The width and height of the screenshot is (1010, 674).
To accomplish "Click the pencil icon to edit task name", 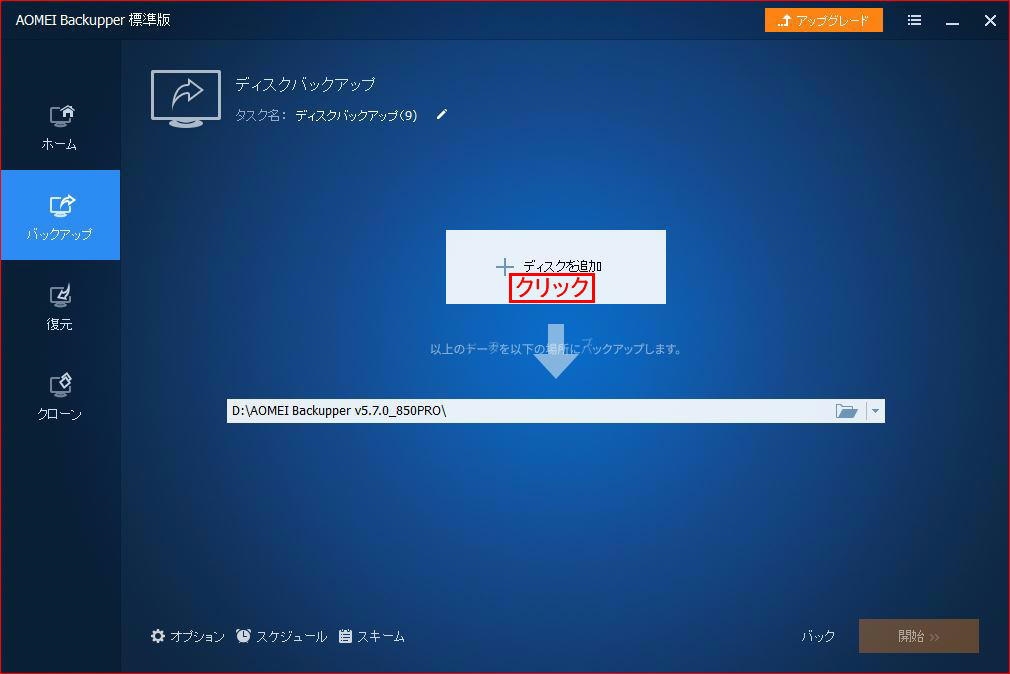I will click(441, 115).
